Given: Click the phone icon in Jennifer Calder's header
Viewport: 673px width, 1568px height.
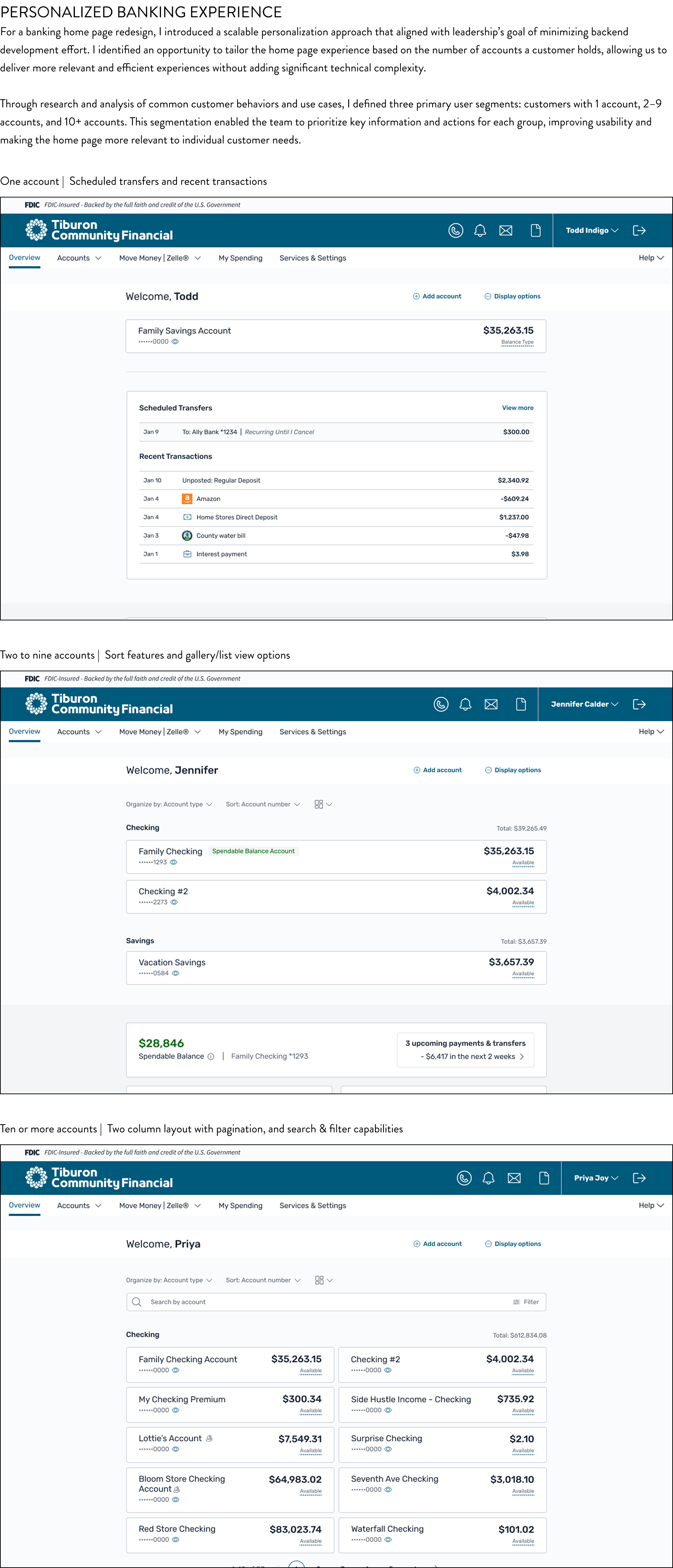Looking at the screenshot, I should pyautogui.click(x=441, y=704).
